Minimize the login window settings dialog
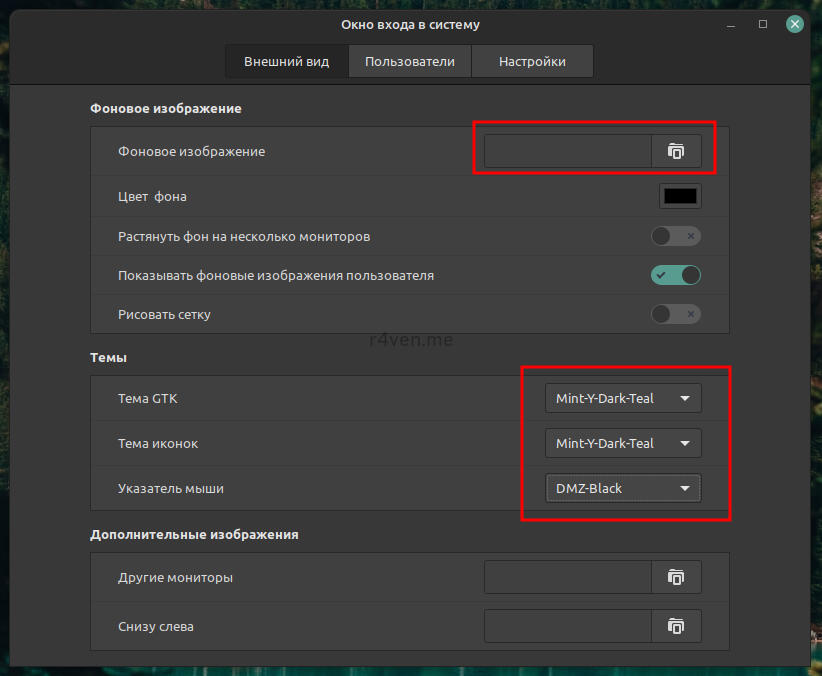The image size is (822, 676). pos(731,24)
